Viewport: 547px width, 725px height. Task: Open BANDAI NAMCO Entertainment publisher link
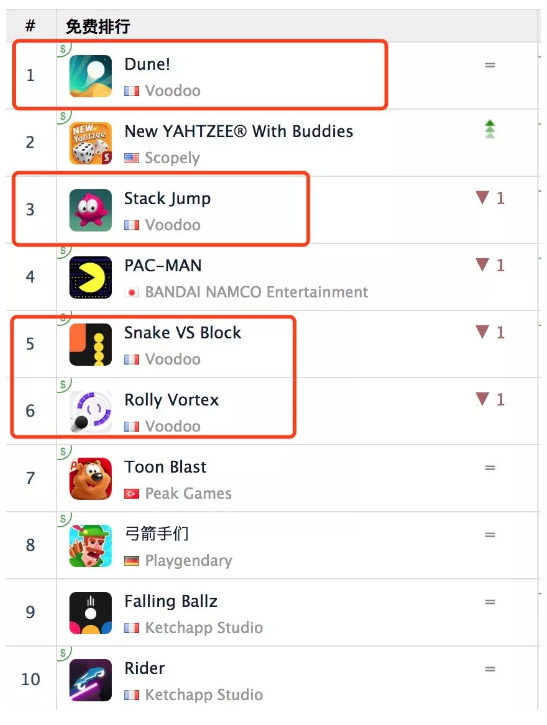256,292
